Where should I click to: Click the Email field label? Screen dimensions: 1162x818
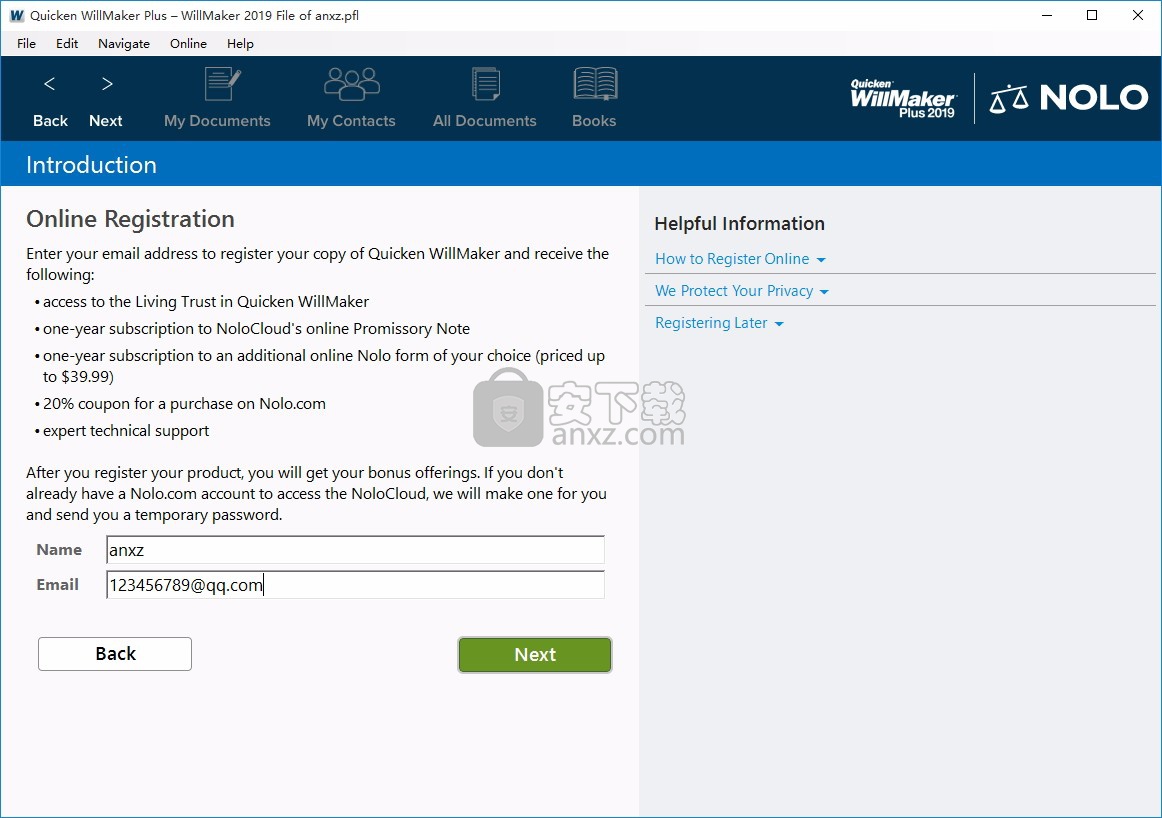point(57,585)
